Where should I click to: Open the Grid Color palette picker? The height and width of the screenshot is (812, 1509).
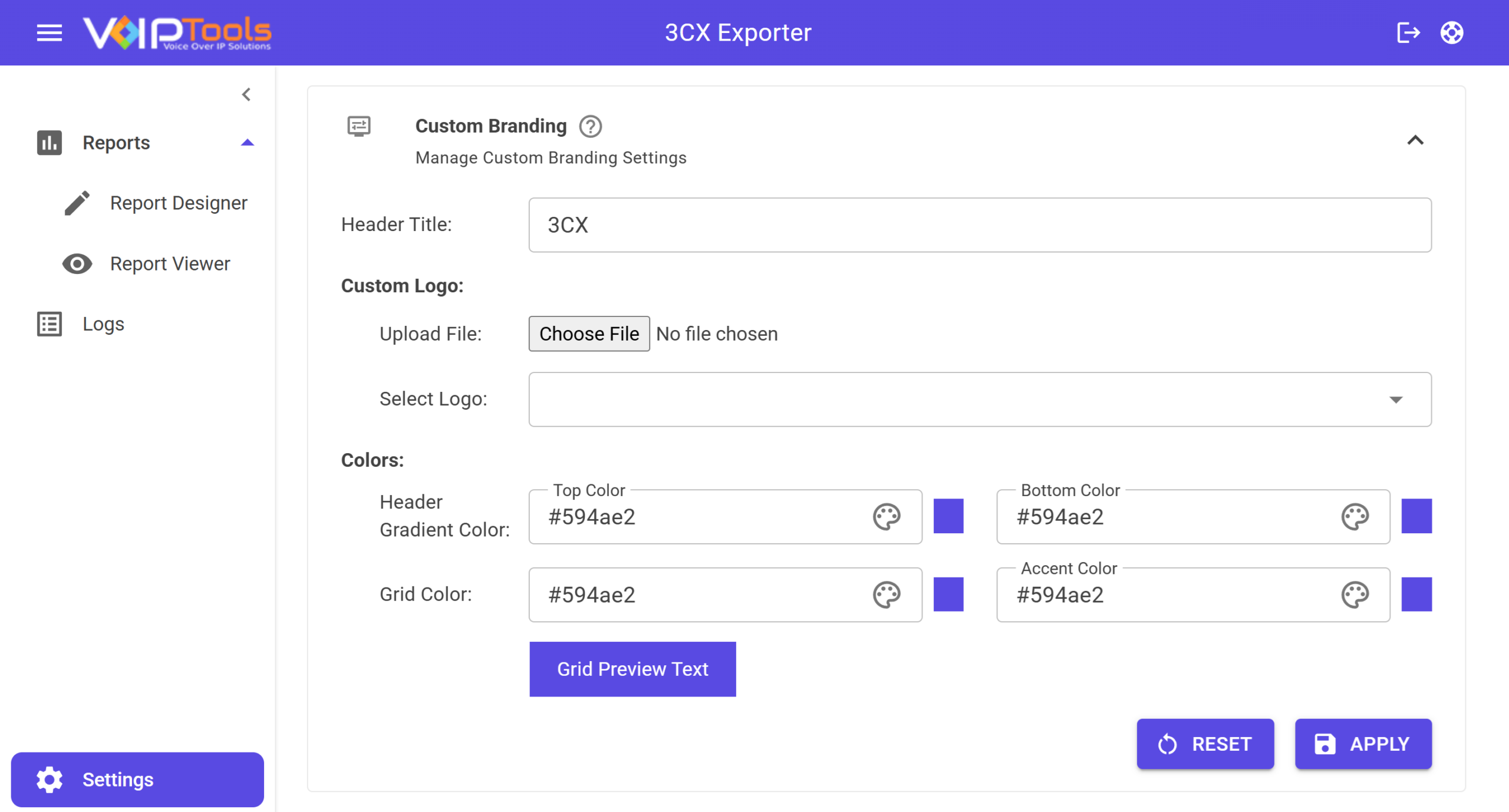[887, 595]
